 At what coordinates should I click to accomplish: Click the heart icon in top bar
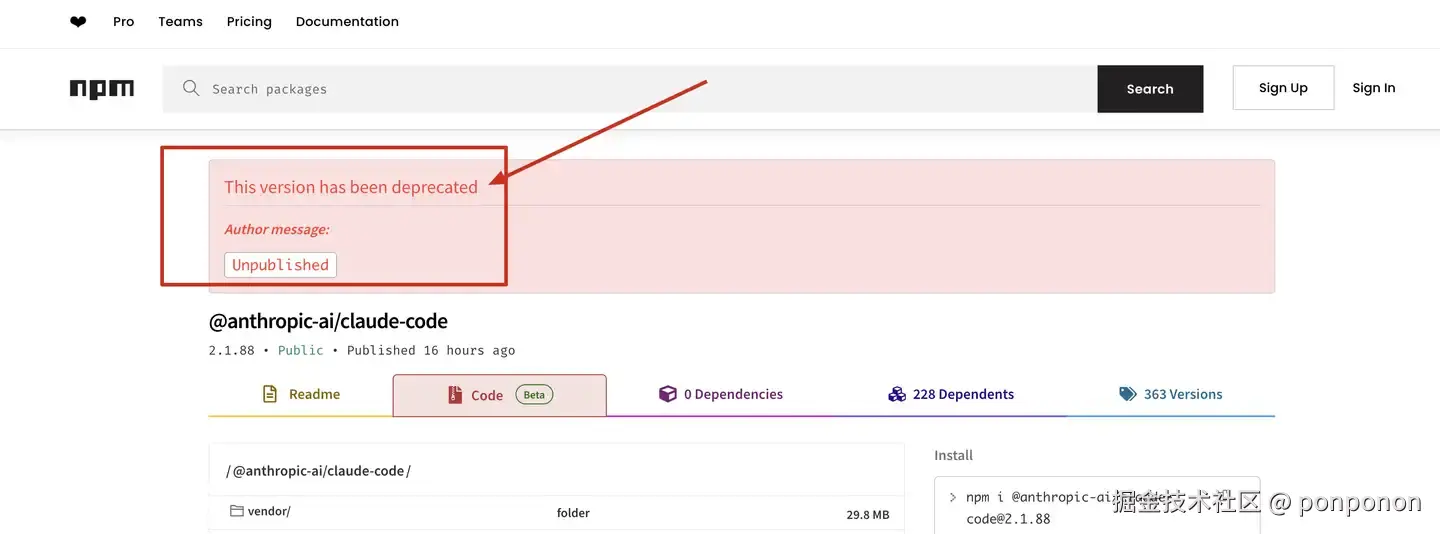coord(78,22)
